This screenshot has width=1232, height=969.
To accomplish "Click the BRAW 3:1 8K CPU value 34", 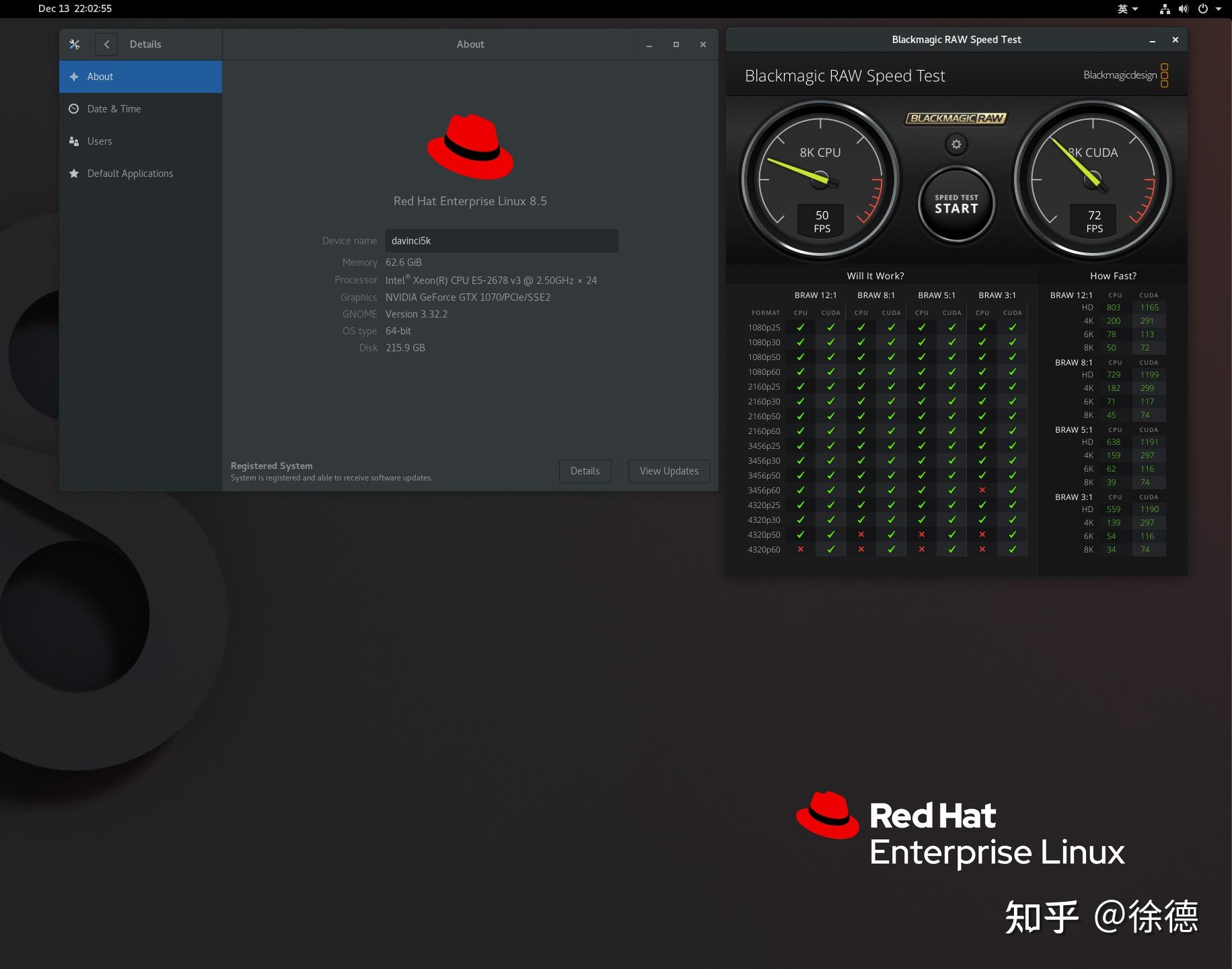I will point(1112,550).
